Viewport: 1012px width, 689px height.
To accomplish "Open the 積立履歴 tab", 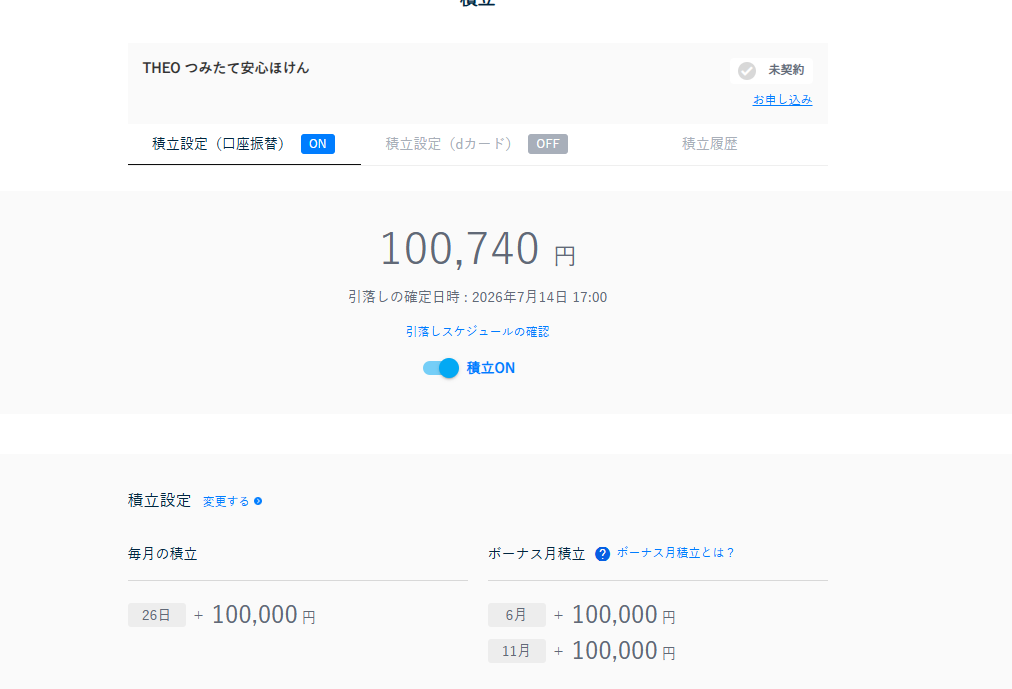I will coord(710,144).
